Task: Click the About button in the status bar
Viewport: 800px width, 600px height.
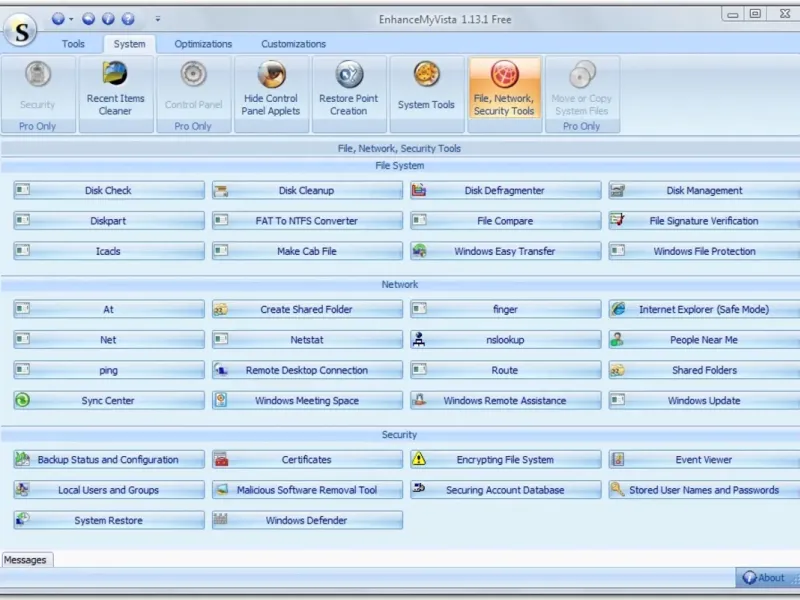Action: (764, 578)
